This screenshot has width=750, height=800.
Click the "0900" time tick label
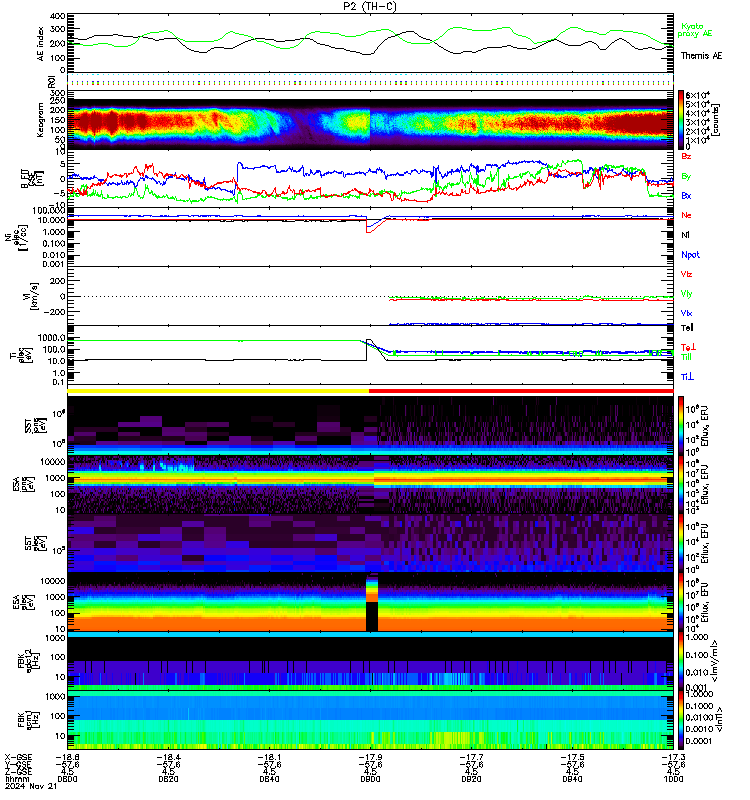click(x=370, y=779)
